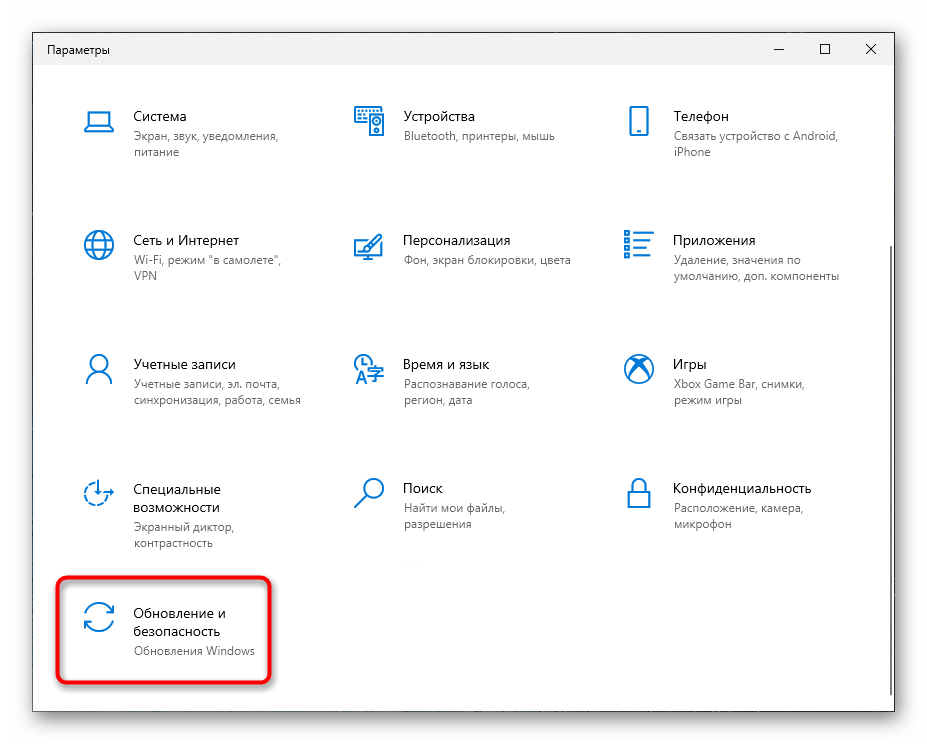Click text "Распознавание голоса, регион, дата"
This screenshot has height=744, width=927.
click(466, 392)
